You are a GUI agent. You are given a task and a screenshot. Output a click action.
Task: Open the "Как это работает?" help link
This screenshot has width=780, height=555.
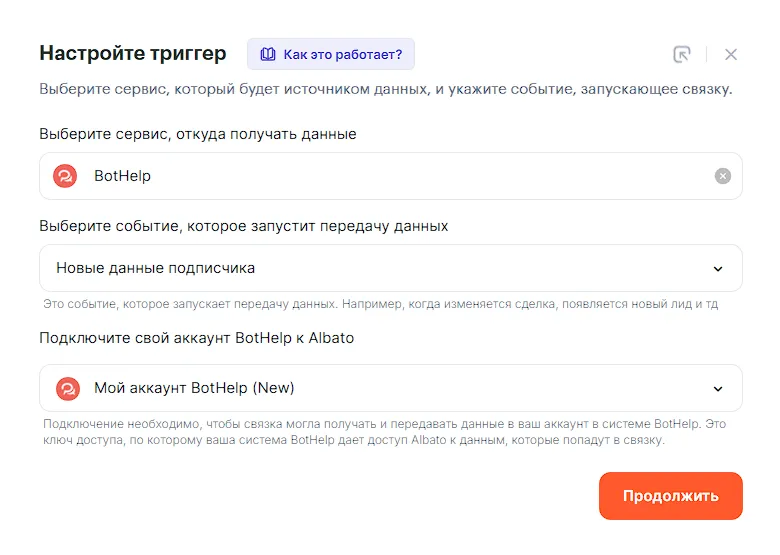(342, 54)
